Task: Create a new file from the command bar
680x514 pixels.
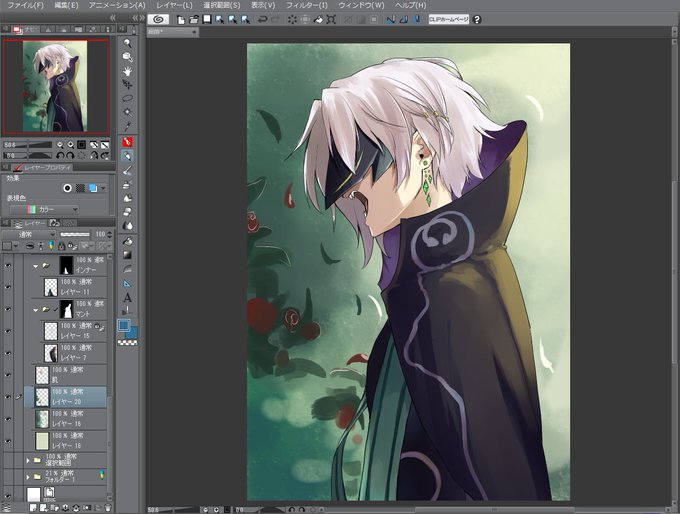Action: coord(181,20)
